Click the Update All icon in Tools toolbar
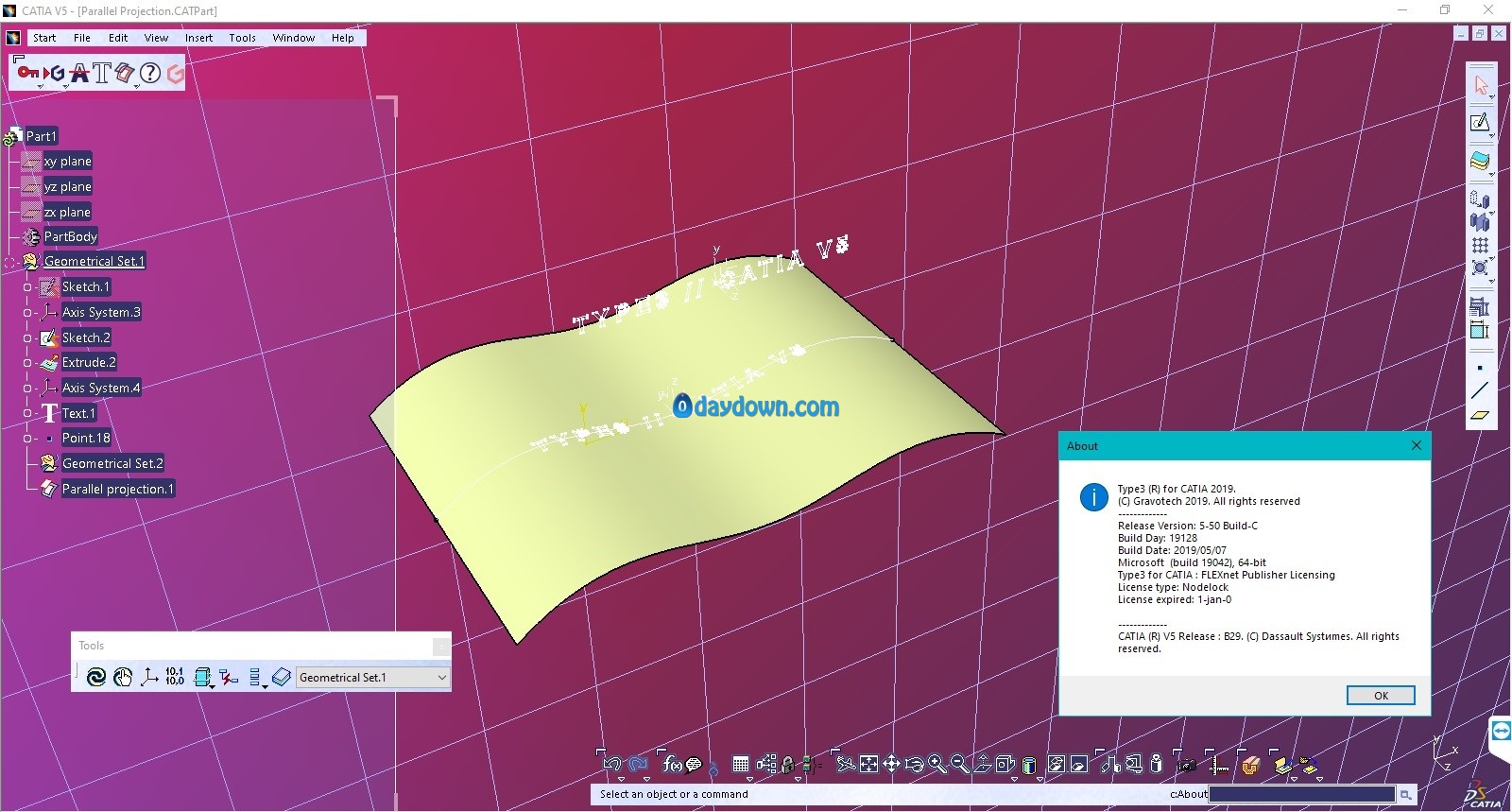The image size is (1512, 812). click(95, 677)
